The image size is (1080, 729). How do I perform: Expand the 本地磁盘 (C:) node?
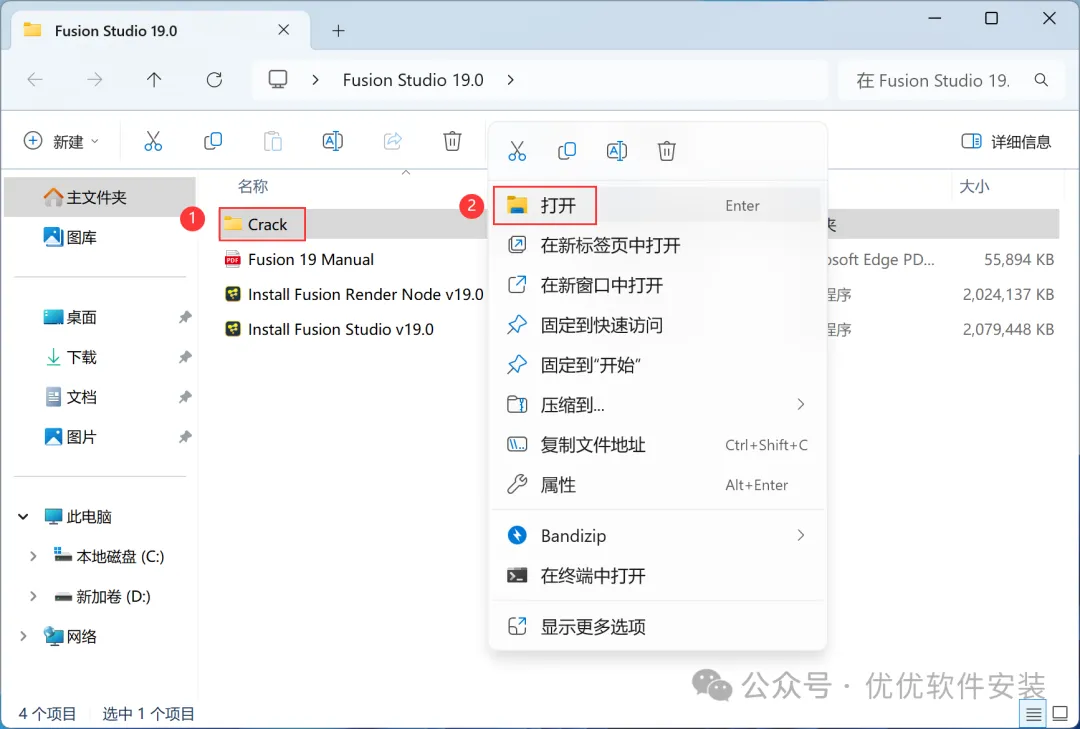(x=33, y=556)
